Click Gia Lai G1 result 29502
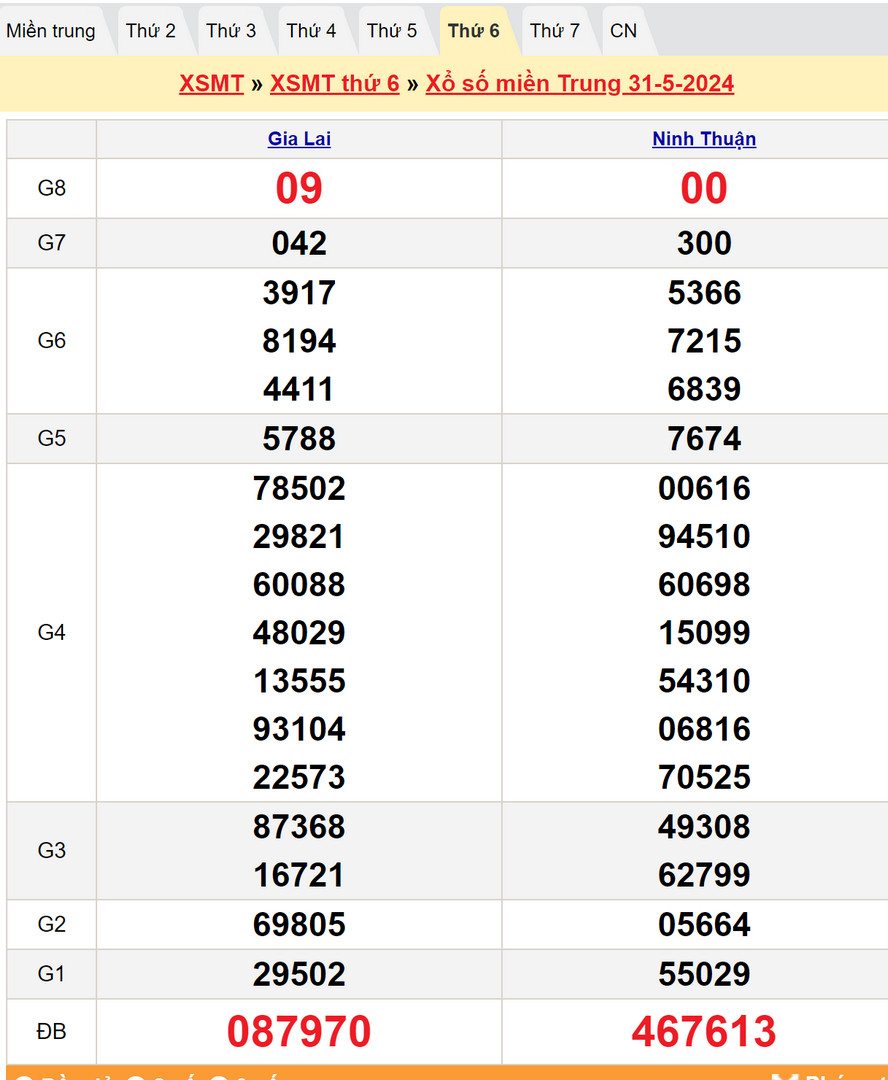 click(x=299, y=974)
